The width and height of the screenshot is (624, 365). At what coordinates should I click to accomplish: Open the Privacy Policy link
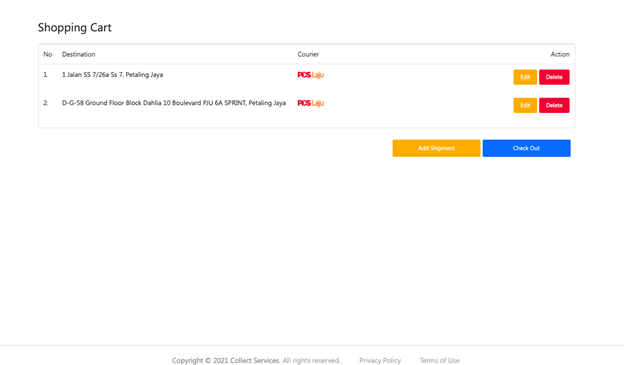click(380, 360)
